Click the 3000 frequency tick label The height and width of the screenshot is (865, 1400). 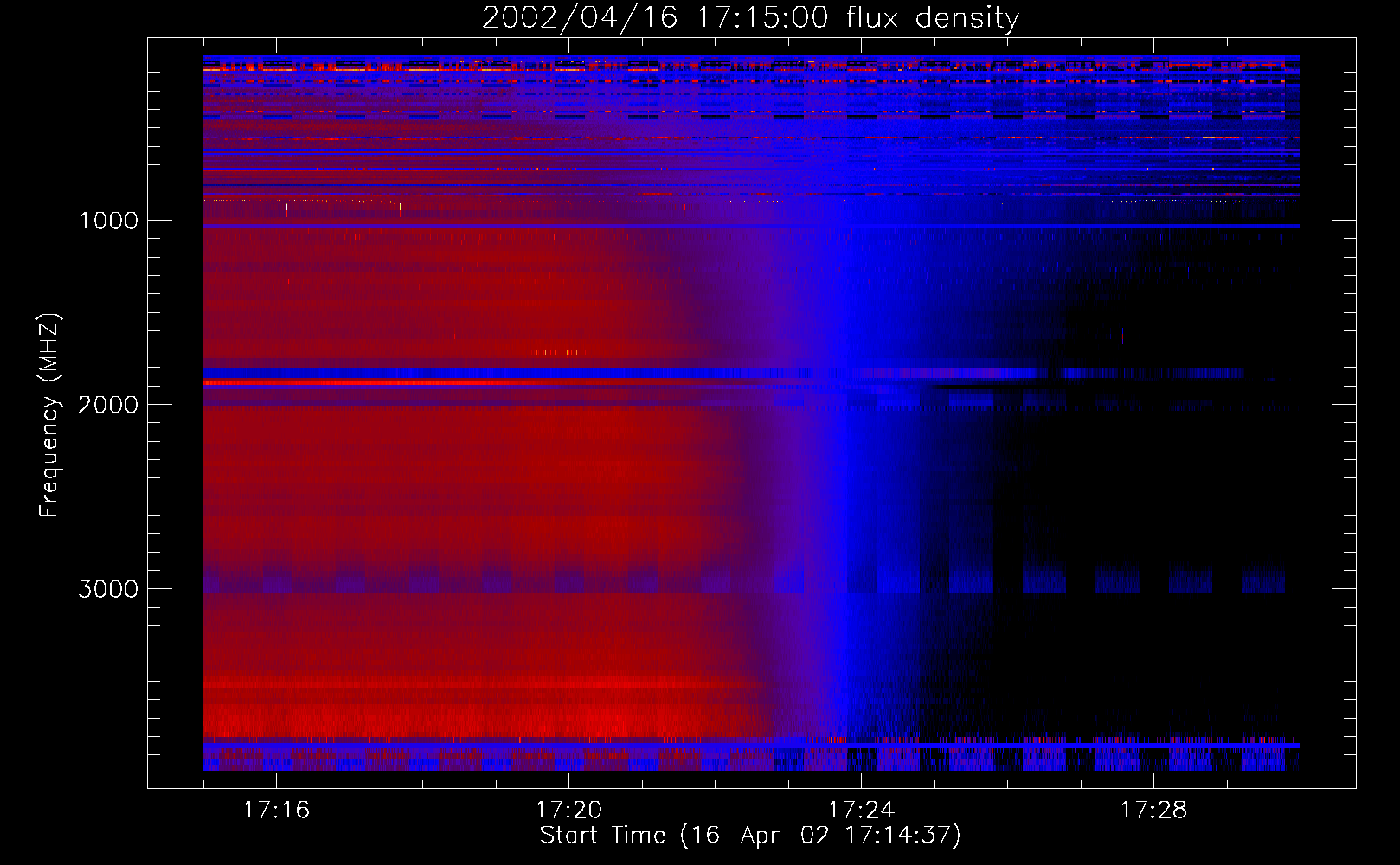(x=108, y=589)
